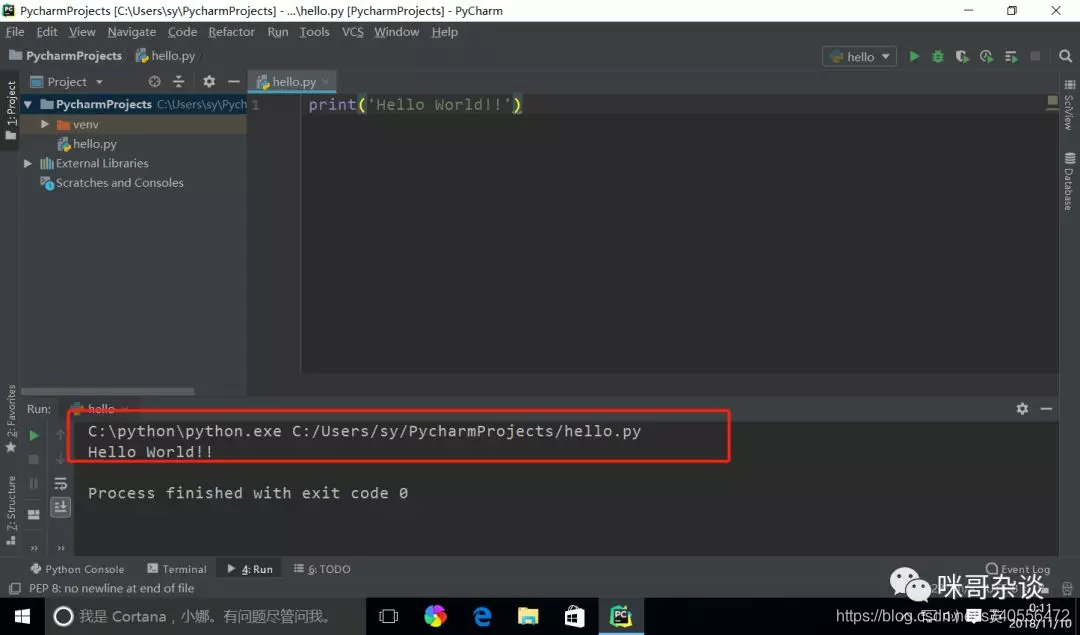Screen dimensions: 1080x635
Task: Click the down-arrow stack trace icon
Action: tap(60, 459)
